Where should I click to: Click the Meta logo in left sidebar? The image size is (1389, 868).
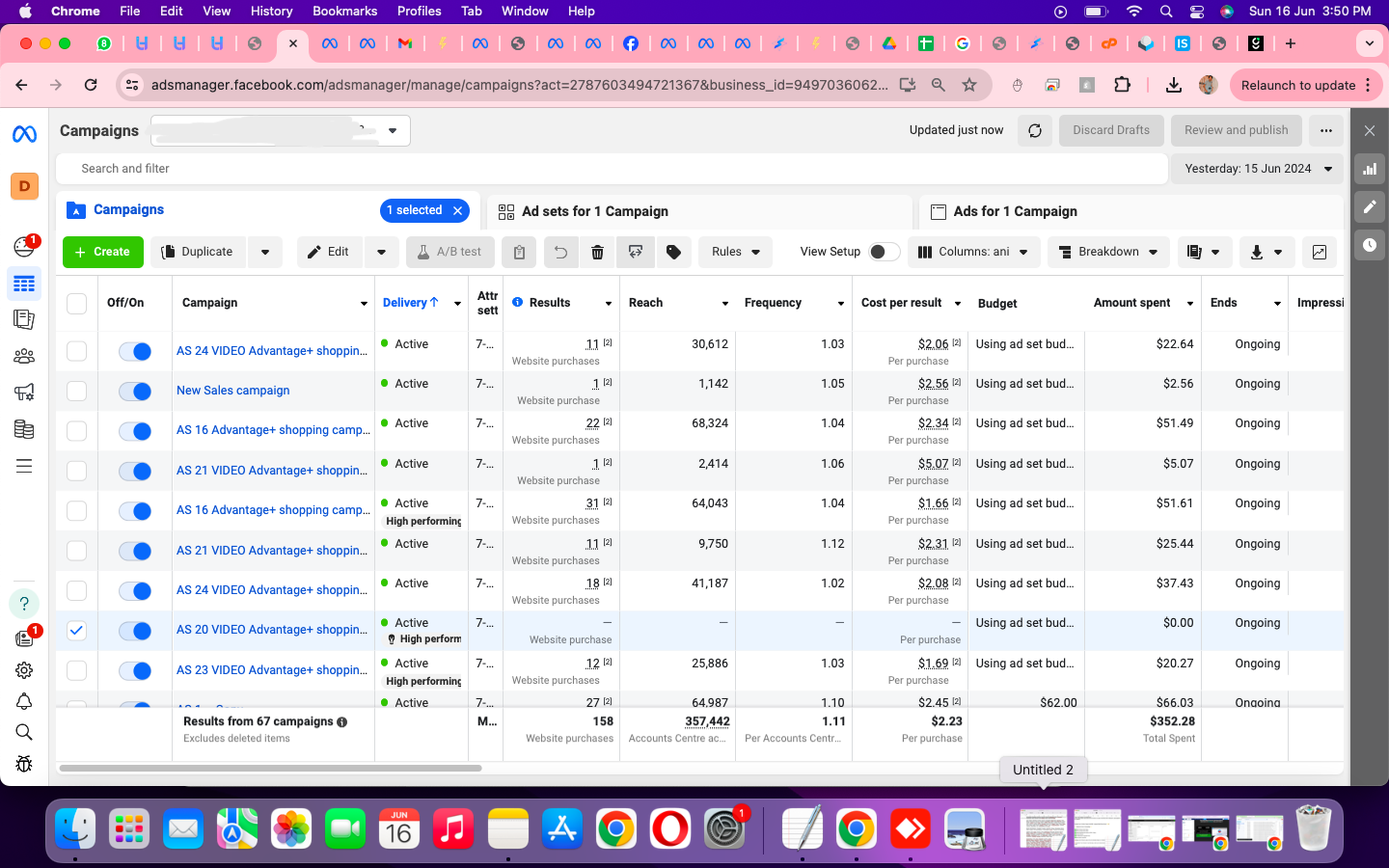(24, 134)
